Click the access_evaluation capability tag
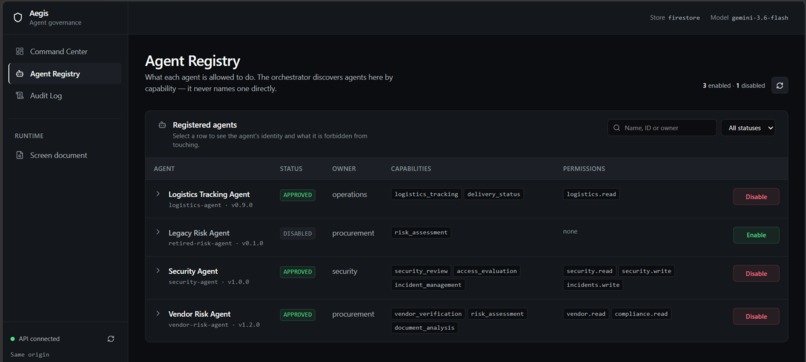 click(487, 271)
